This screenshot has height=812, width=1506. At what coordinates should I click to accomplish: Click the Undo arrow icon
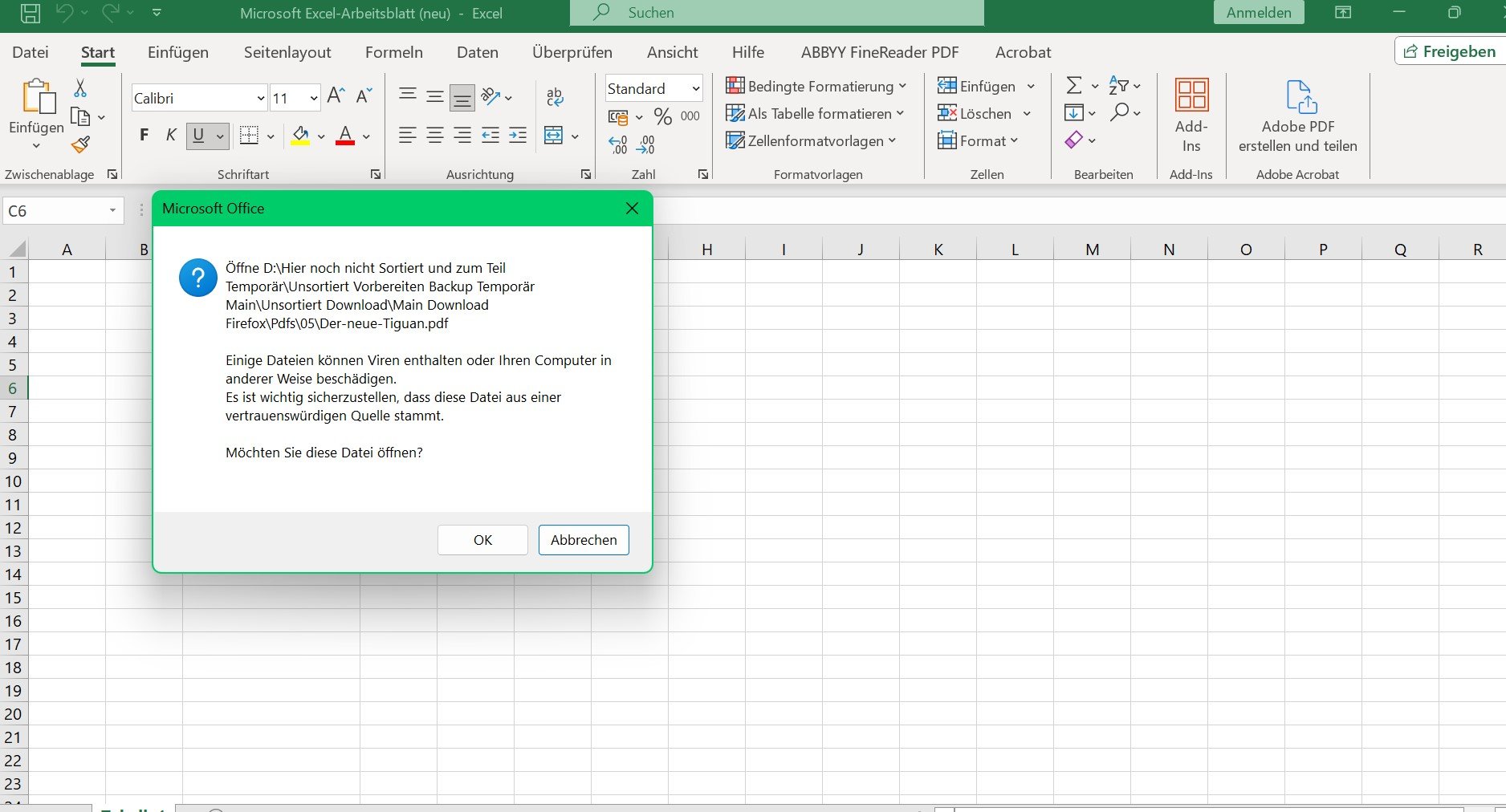(65, 13)
